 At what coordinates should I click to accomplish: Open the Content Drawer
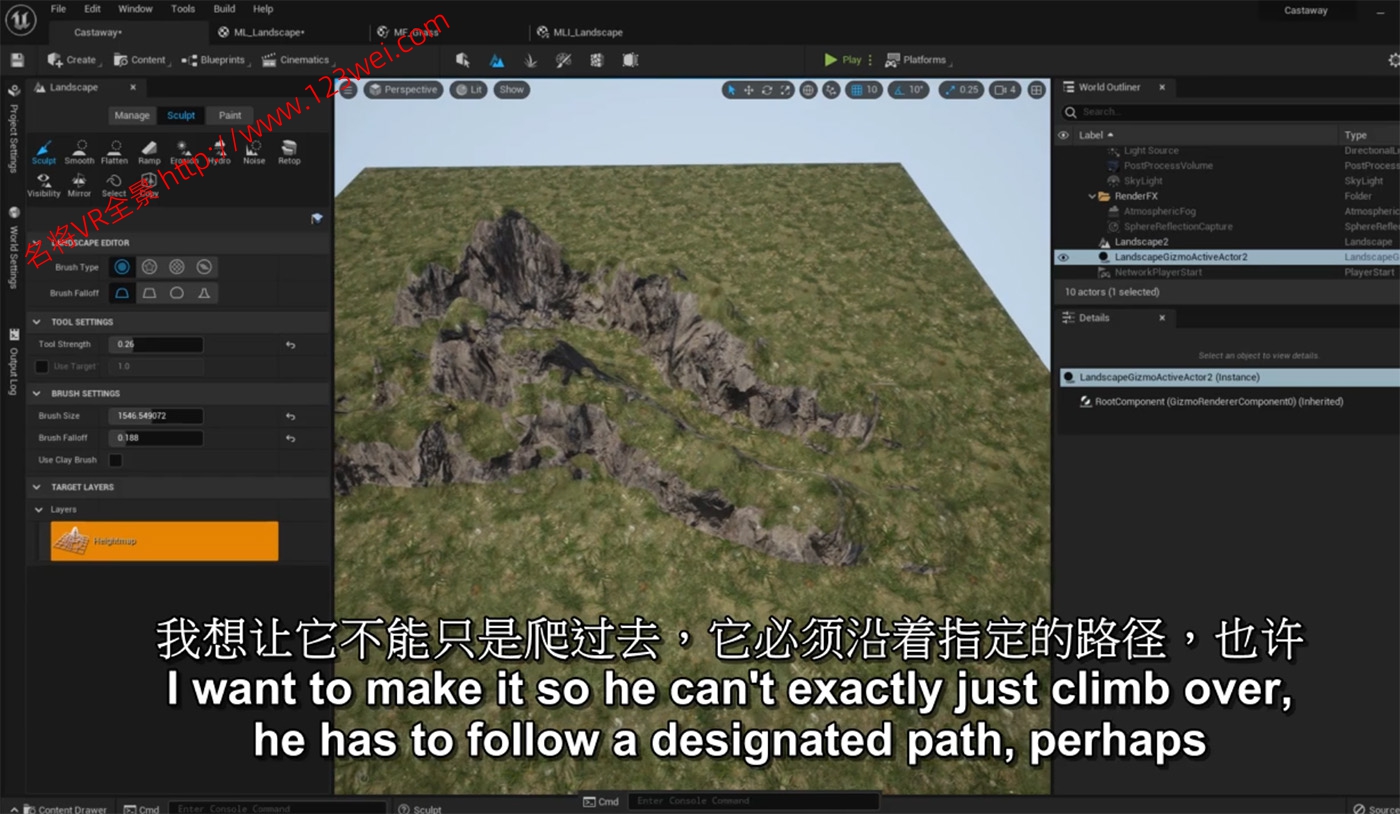click(x=65, y=808)
